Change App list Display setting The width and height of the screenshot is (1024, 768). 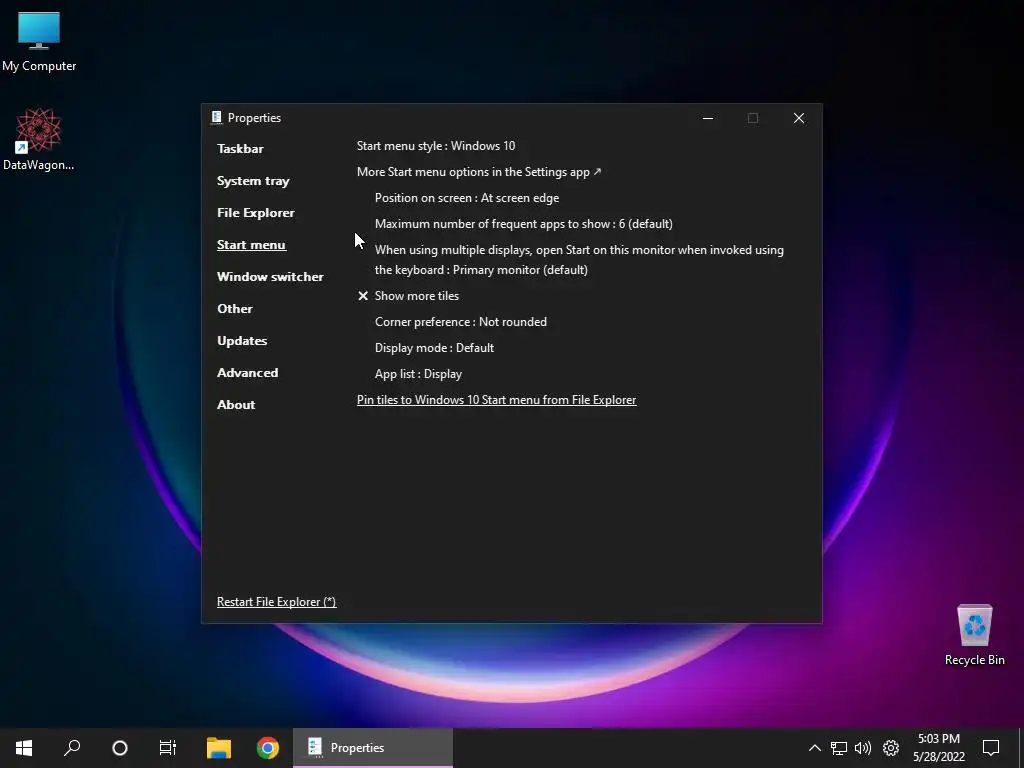419,374
